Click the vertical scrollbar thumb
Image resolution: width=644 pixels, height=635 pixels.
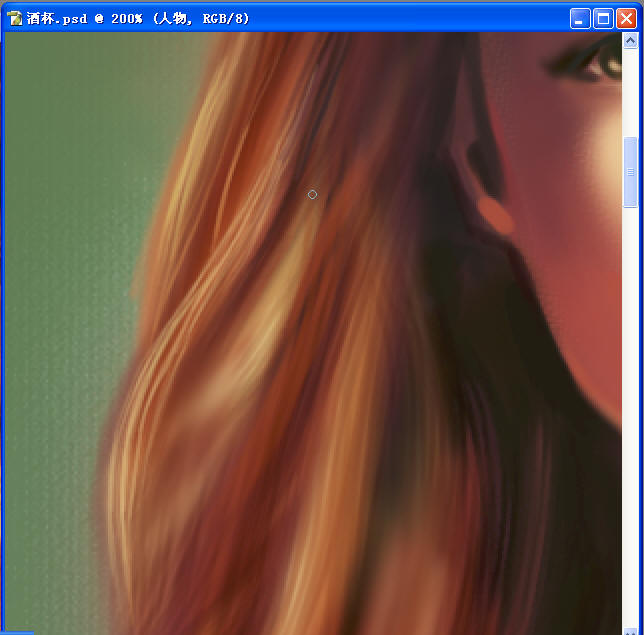pos(630,172)
